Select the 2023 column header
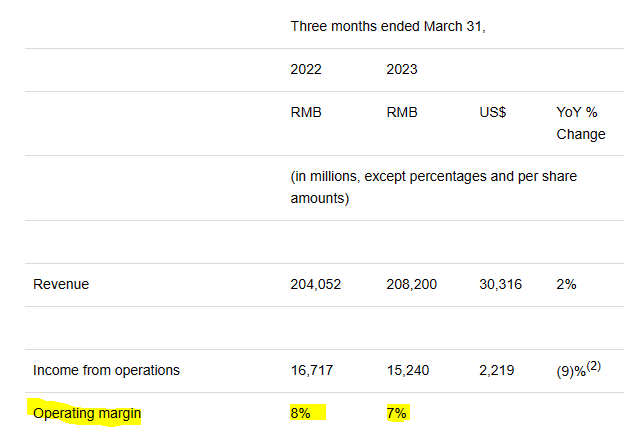Image resolution: width=624 pixels, height=432 pixels. 402,70
